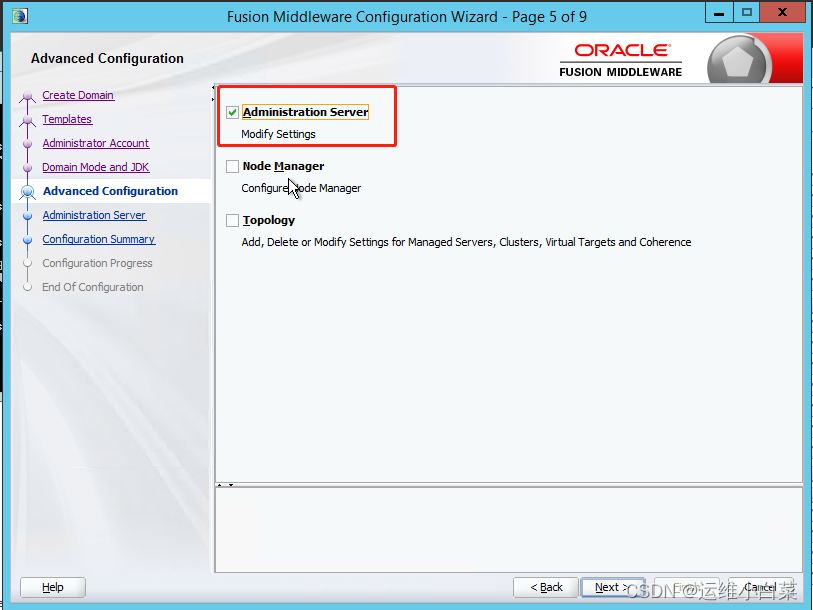Screen dimensions: 813x610
Task: Click the Next button
Action: [613, 587]
